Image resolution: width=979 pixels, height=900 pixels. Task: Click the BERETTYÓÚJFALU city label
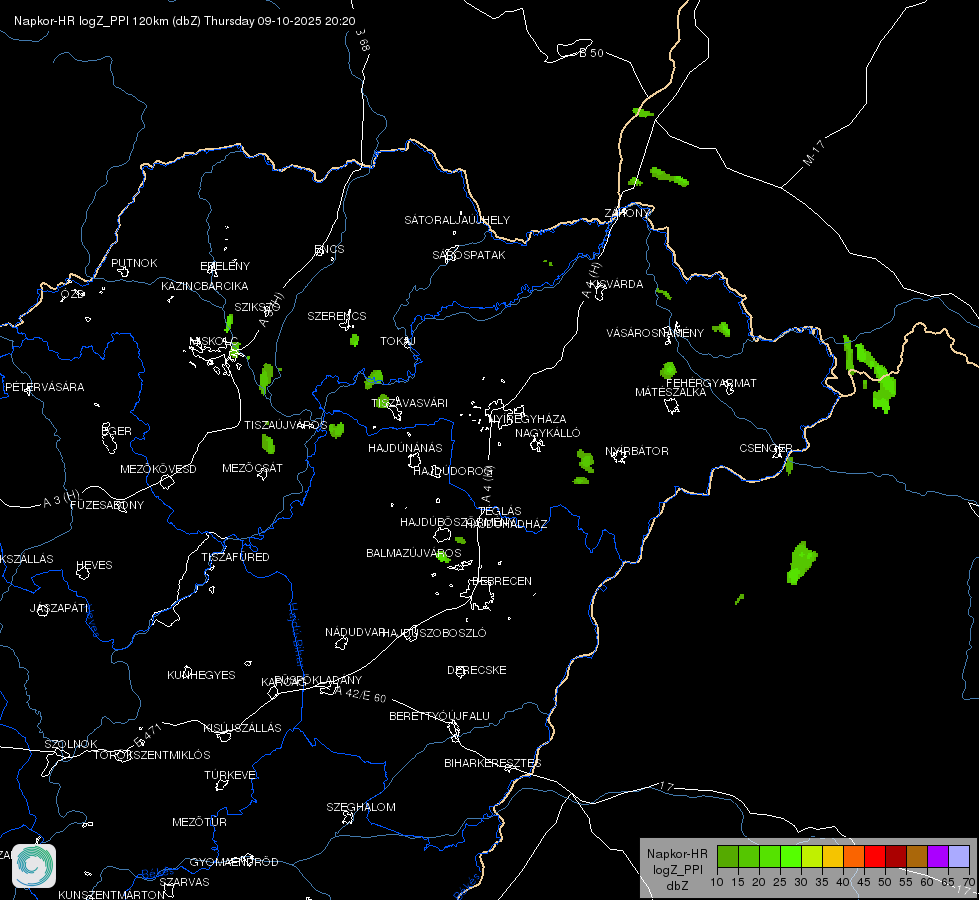[439, 716]
